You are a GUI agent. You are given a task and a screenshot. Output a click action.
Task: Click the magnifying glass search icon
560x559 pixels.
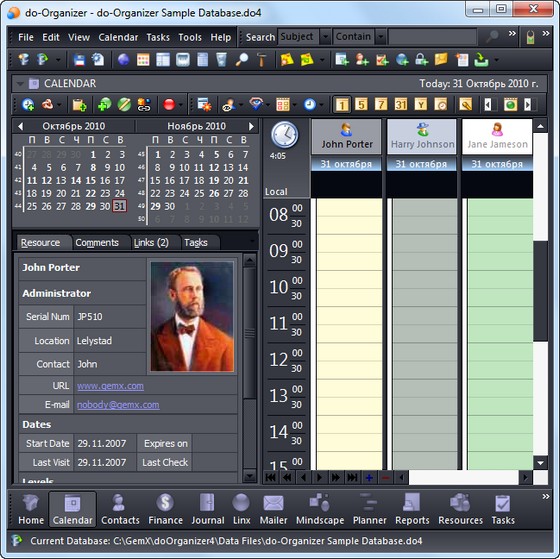(493, 36)
